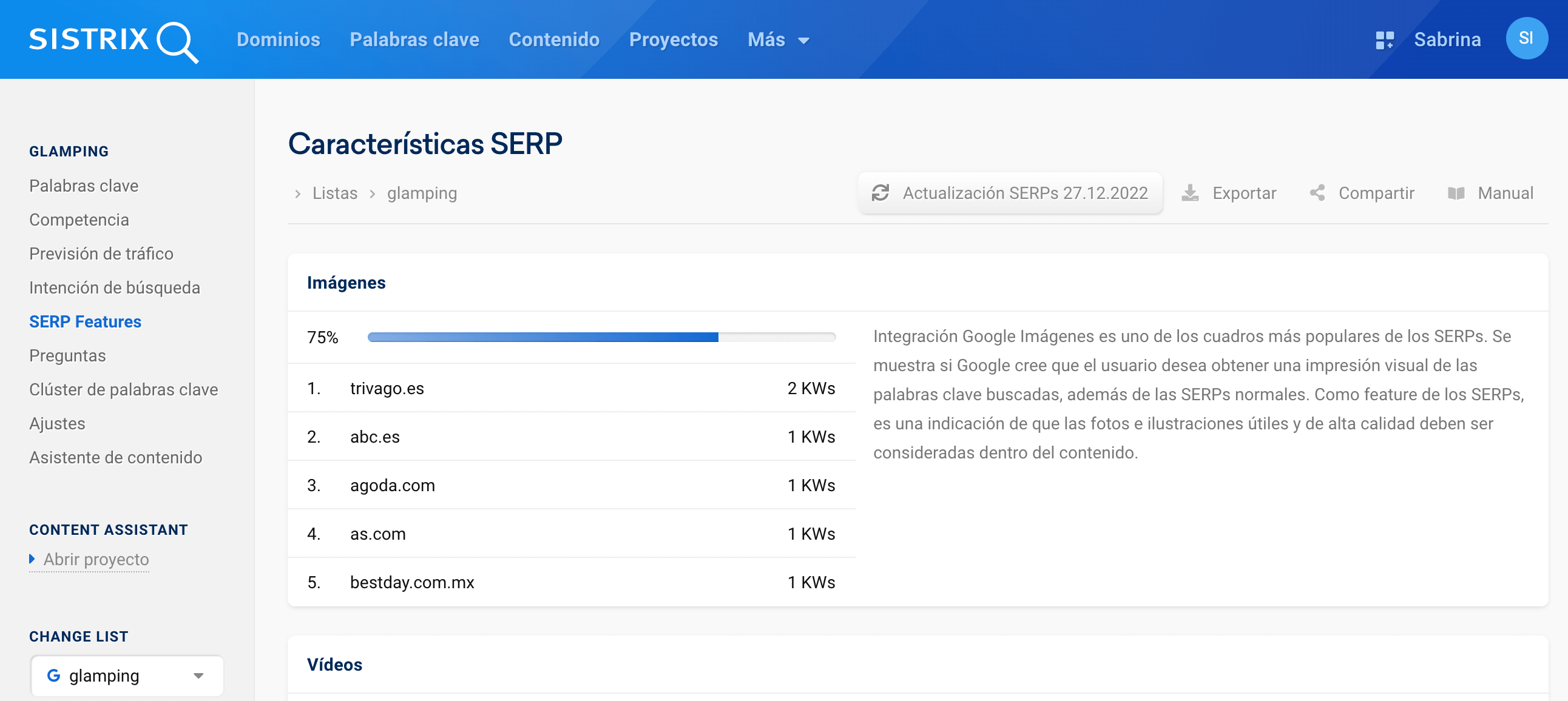Go to Palabras clave in the sidebar

(84, 186)
